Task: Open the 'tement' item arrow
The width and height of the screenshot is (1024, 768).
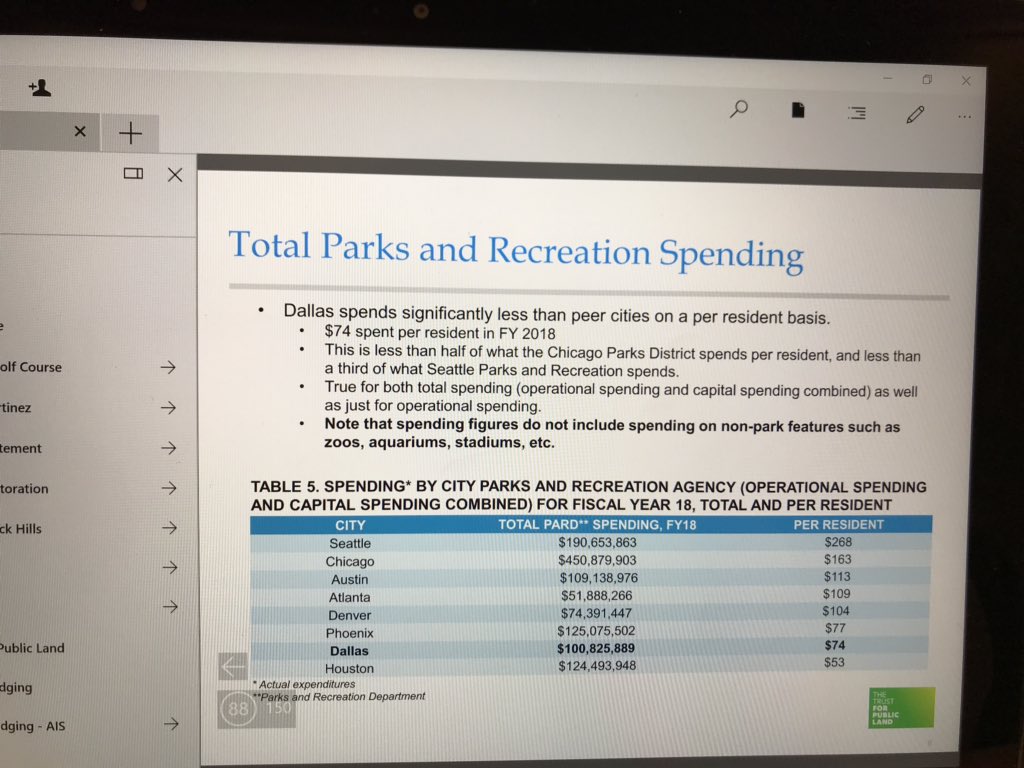Action: 168,447
